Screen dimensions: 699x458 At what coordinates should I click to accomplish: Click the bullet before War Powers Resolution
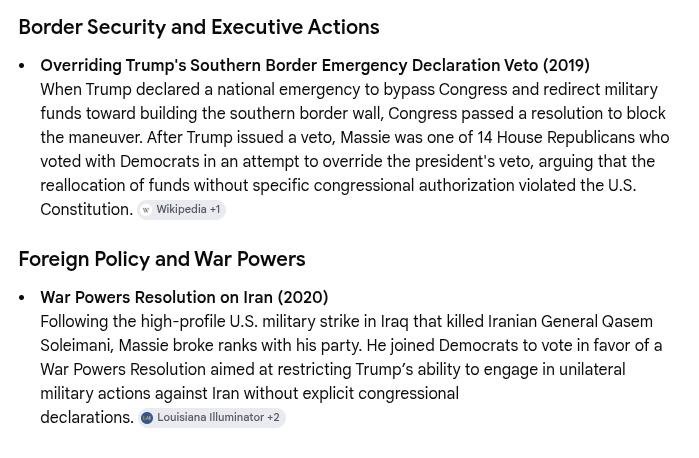22,297
